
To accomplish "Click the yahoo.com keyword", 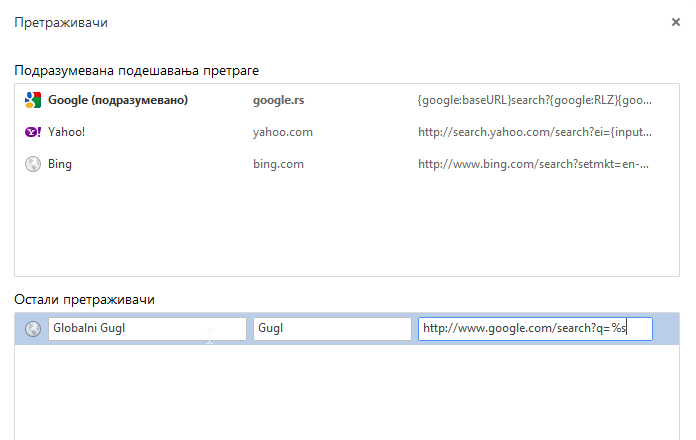I will 283,132.
